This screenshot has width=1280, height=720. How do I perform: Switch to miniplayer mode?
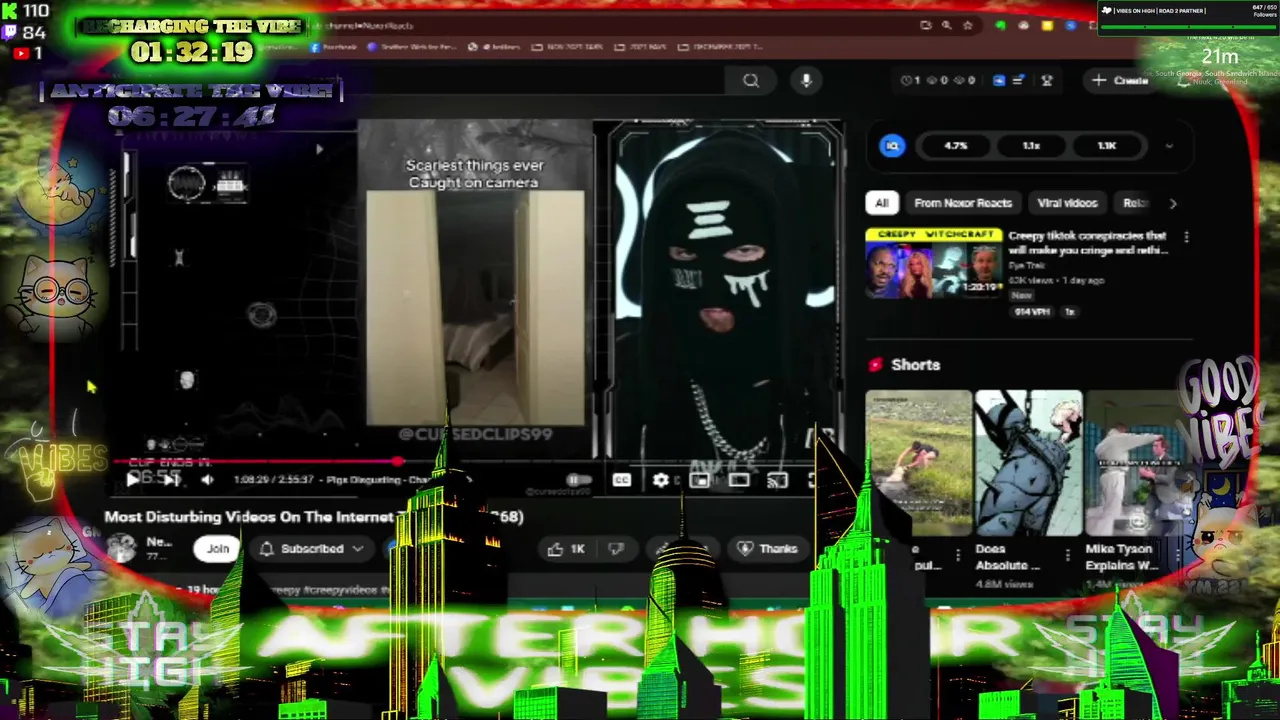click(x=700, y=480)
